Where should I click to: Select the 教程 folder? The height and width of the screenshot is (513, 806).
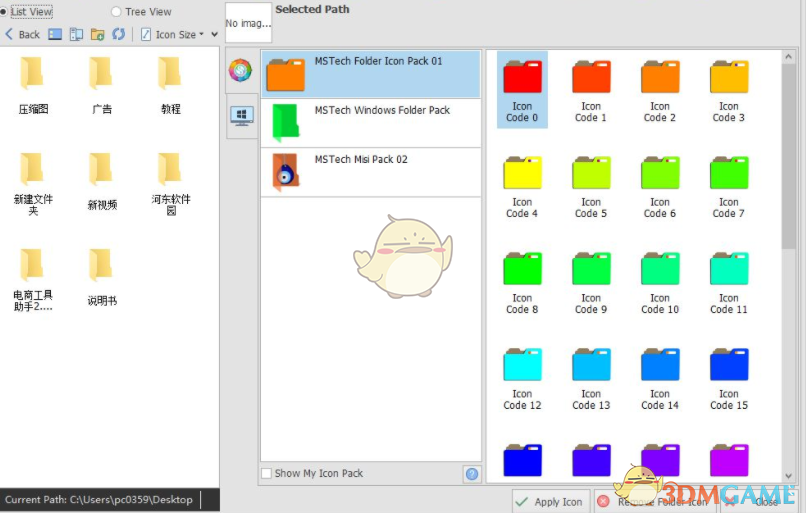coord(171,85)
